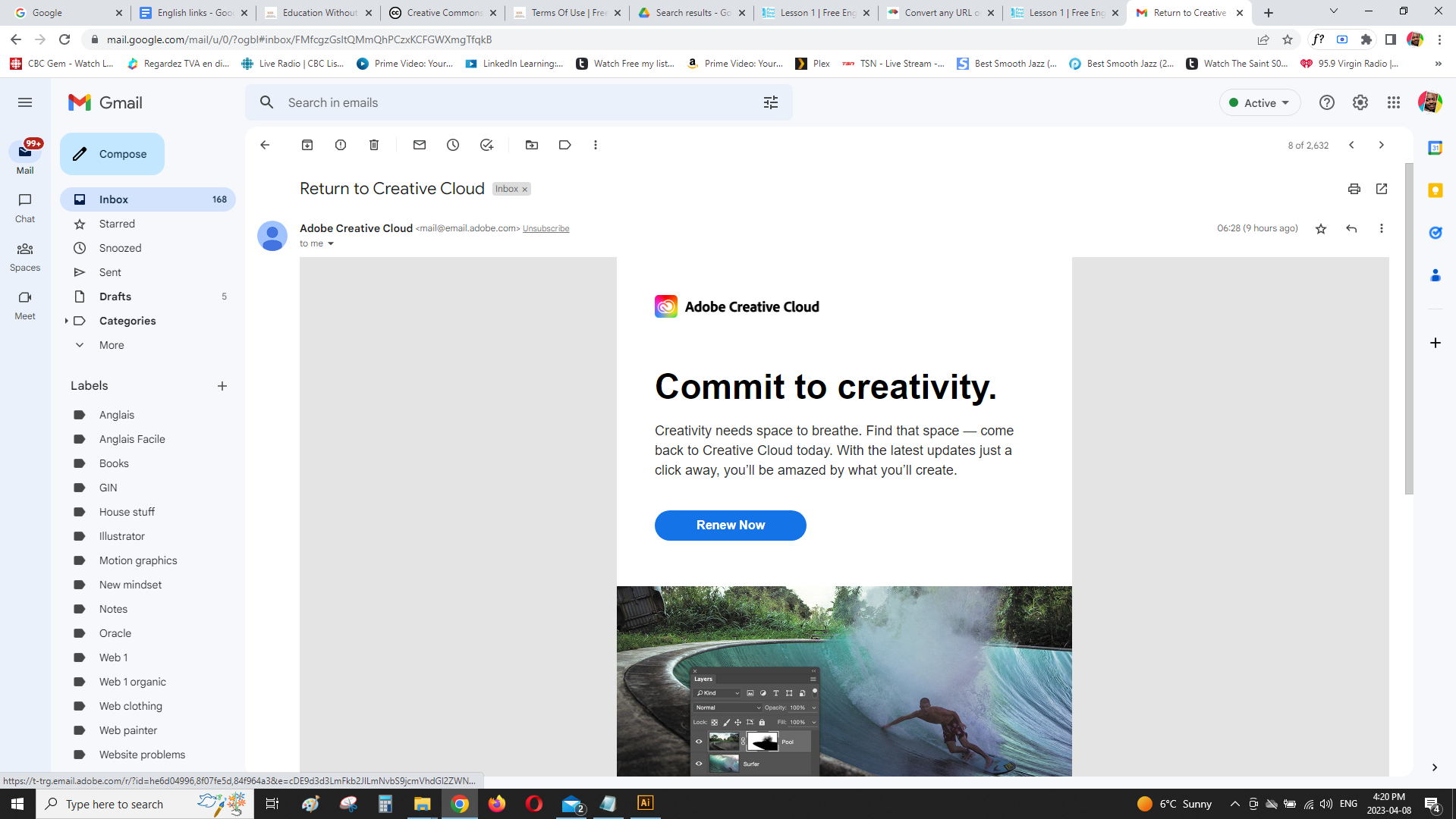Expand More in the sidebar
1456x819 pixels.
pyautogui.click(x=111, y=345)
